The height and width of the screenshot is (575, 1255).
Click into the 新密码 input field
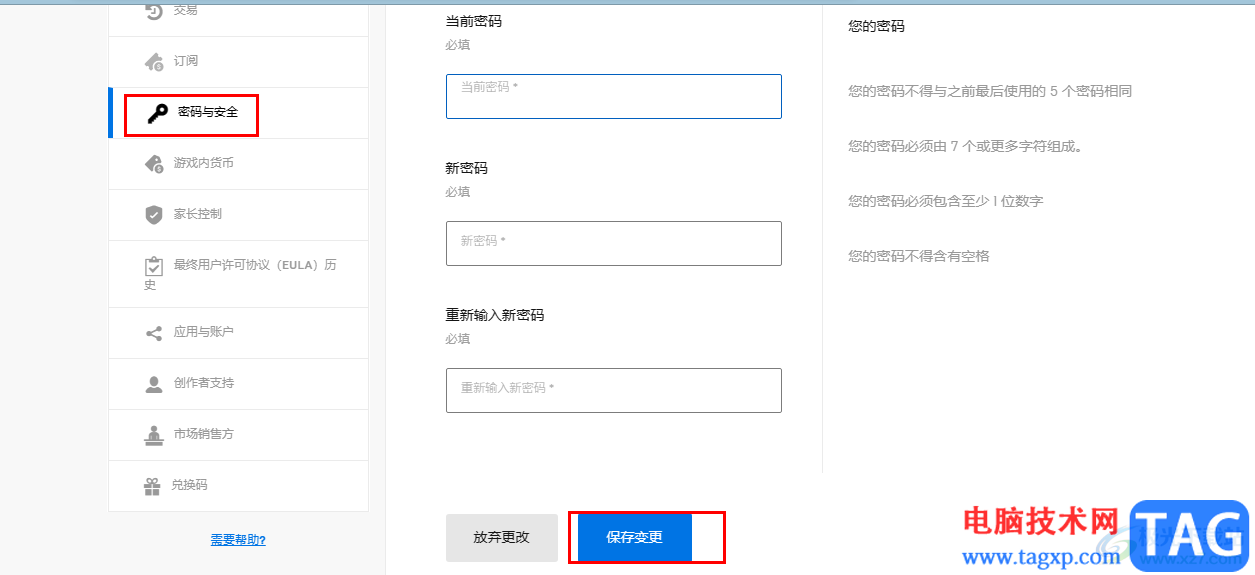[613, 243]
